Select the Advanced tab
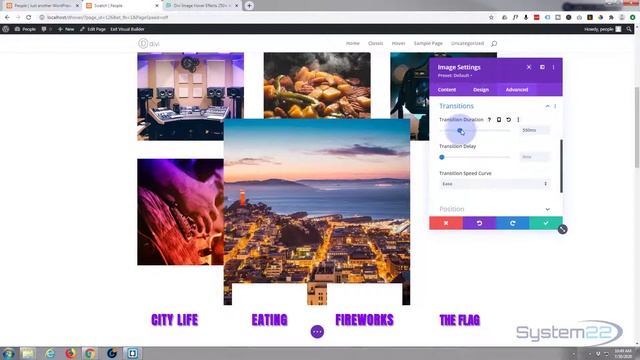 coord(517,89)
